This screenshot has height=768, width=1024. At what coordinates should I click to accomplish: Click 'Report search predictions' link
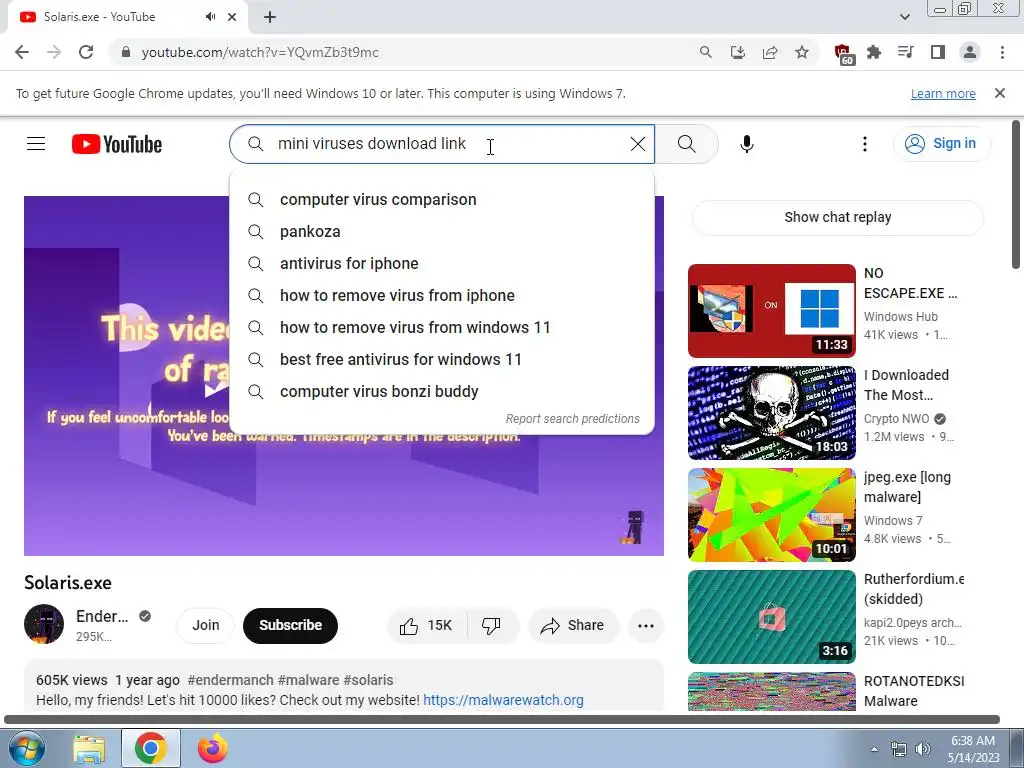coord(573,419)
